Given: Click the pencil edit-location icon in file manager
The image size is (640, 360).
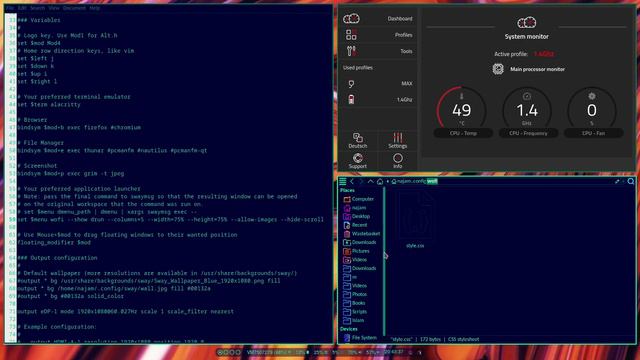Looking at the screenshot, I should click(x=617, y=181).
